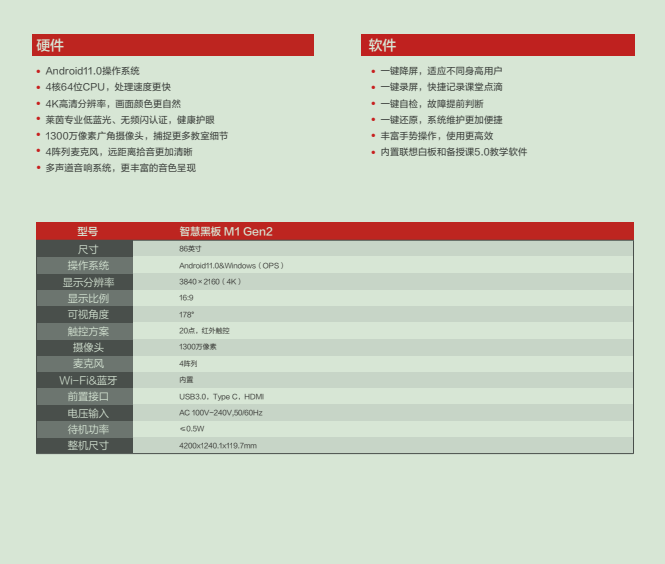The height and width of the screenshot is (564, 665).
Task: Select the 尺寸 row label
Action: point(85,249)
